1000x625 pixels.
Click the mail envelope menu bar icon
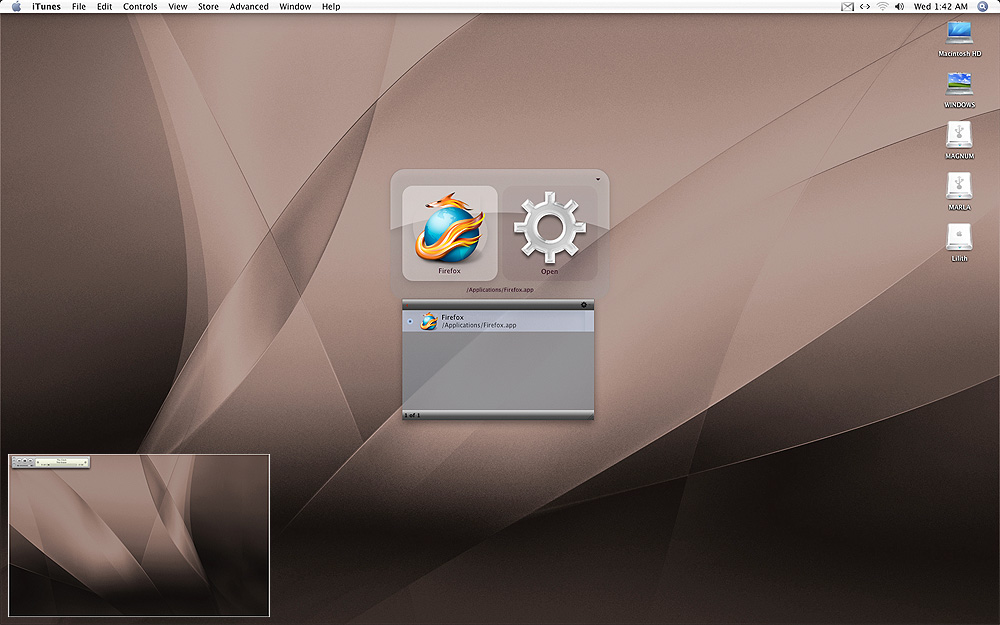[848, 6]
